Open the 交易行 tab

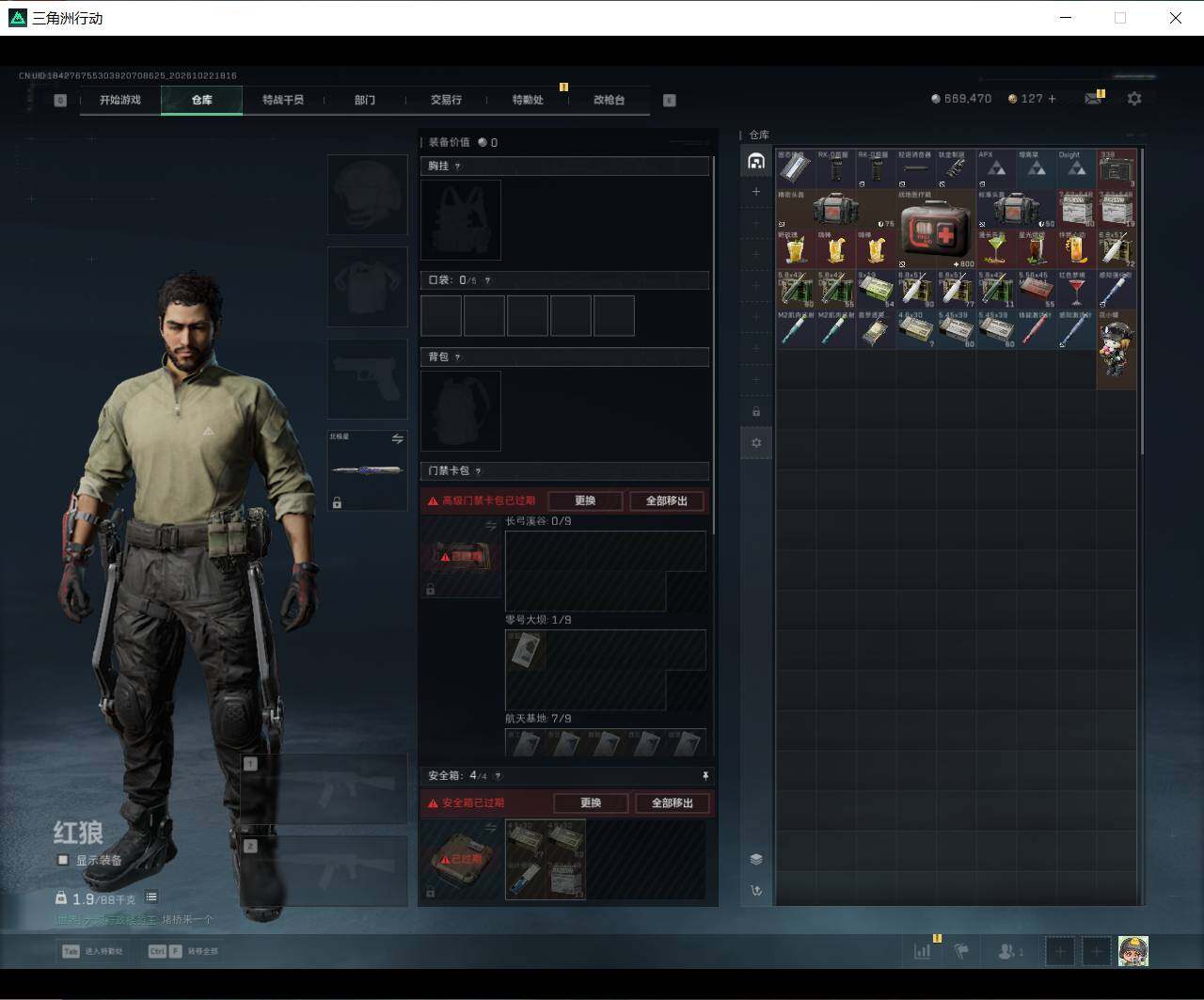coord(446,100)
